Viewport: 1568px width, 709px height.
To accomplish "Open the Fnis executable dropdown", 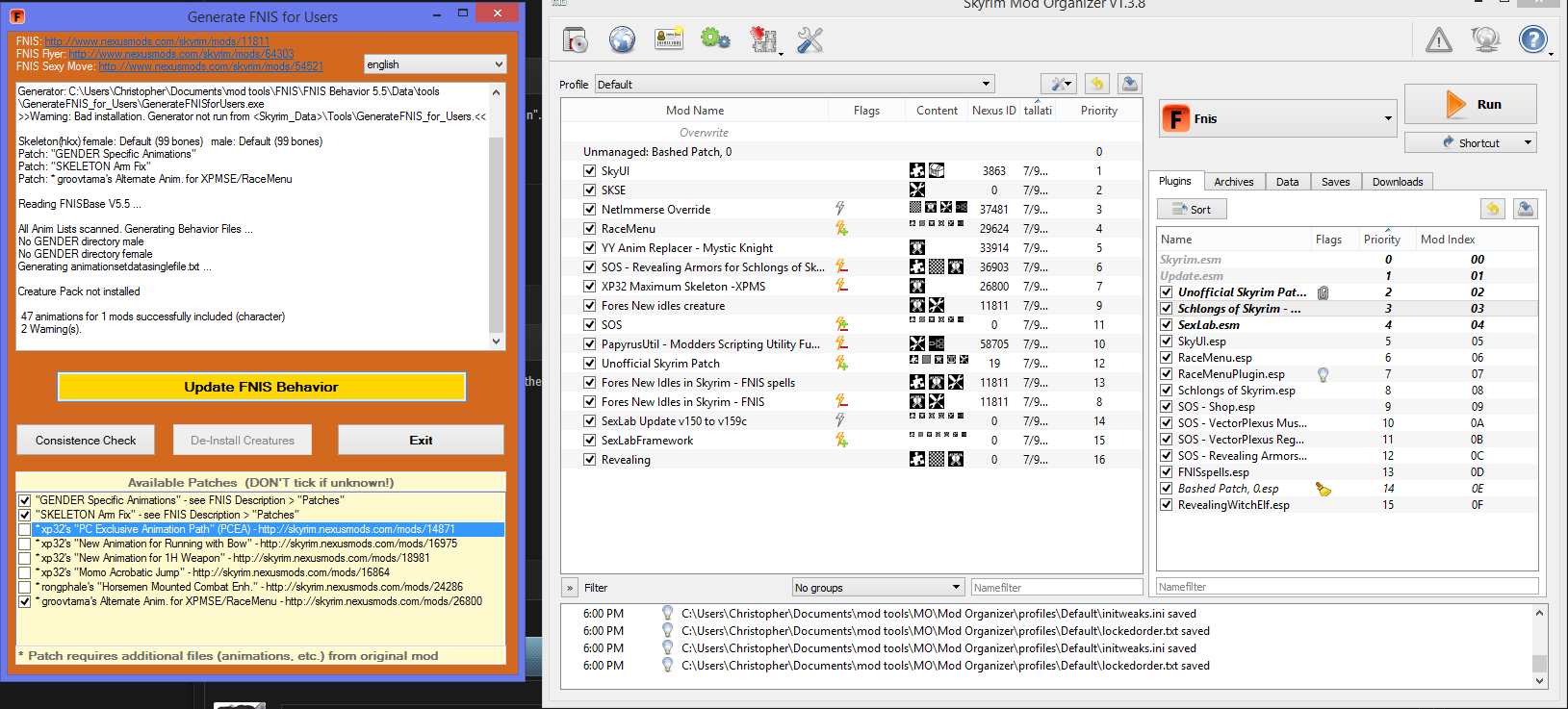I will point(1278,119).
